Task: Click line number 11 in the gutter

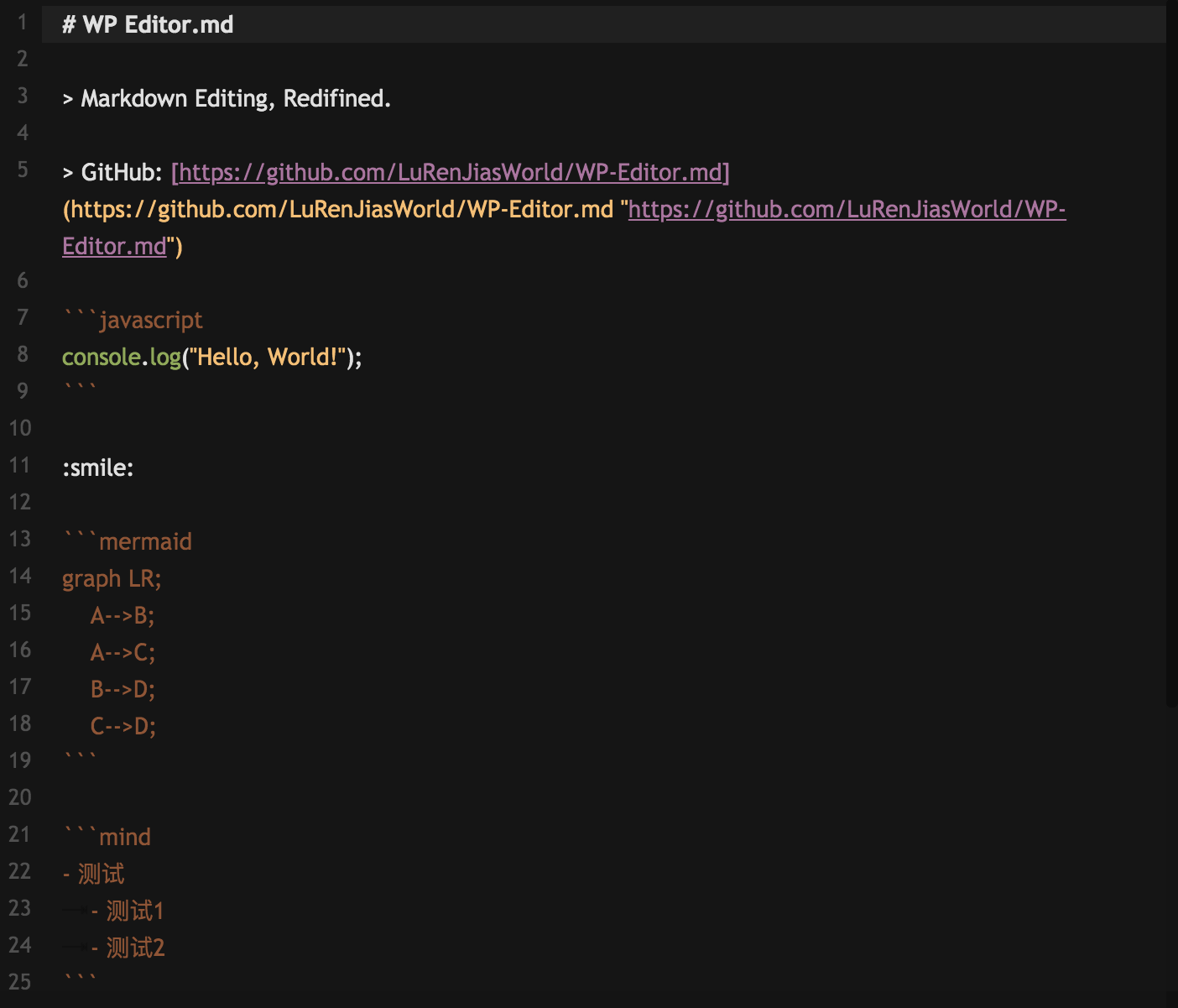Action: [19, 465]
